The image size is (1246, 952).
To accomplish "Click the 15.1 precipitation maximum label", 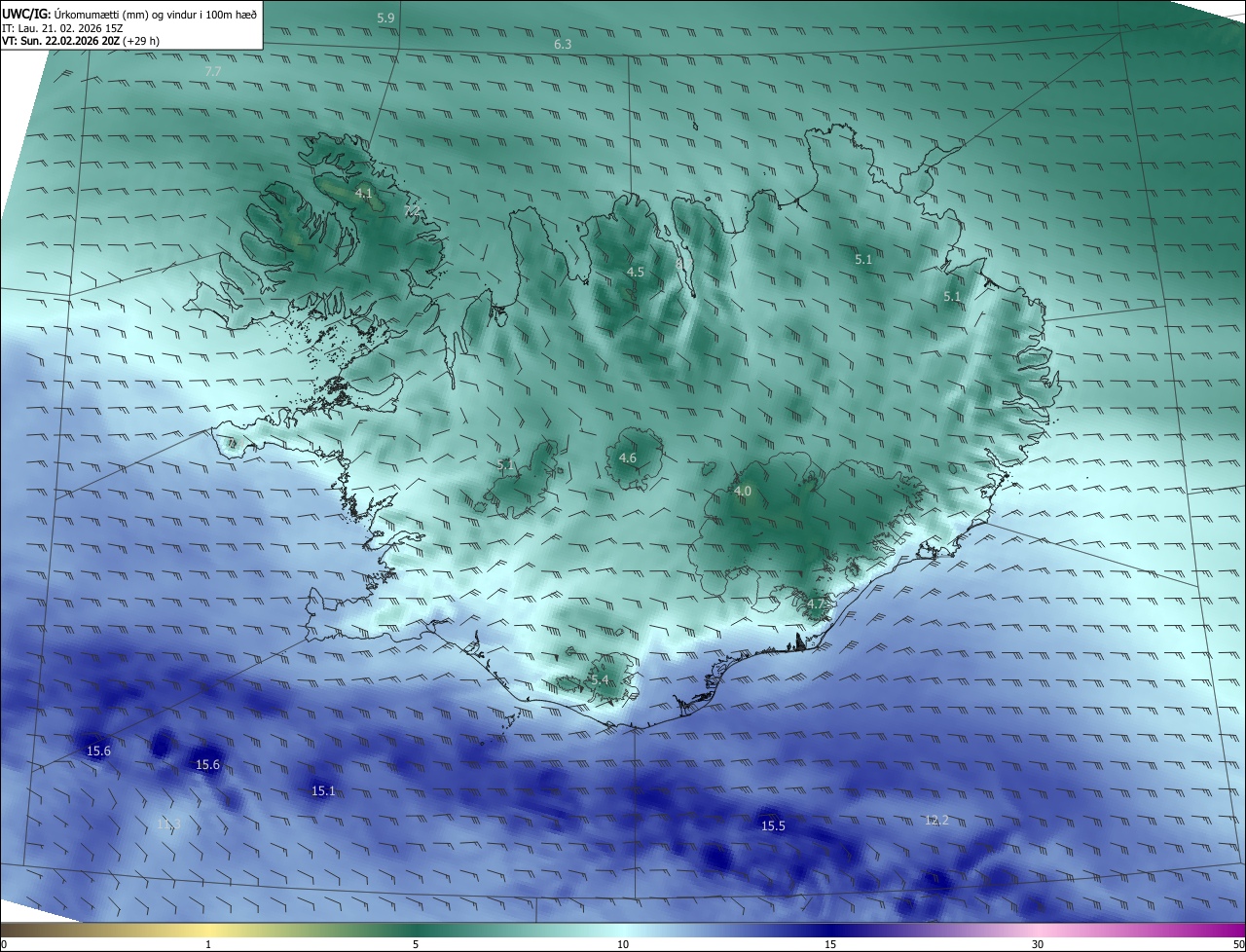I will click(323, 791).
